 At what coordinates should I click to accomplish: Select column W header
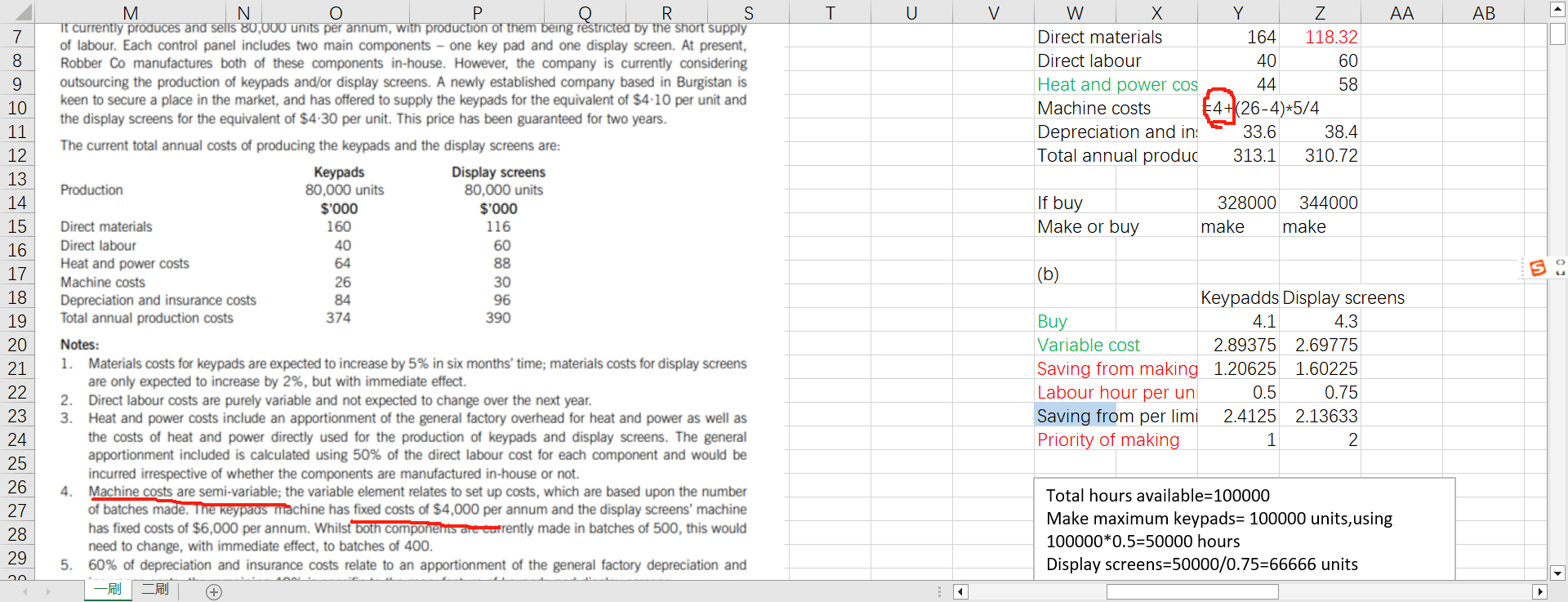pos(1075,13)
